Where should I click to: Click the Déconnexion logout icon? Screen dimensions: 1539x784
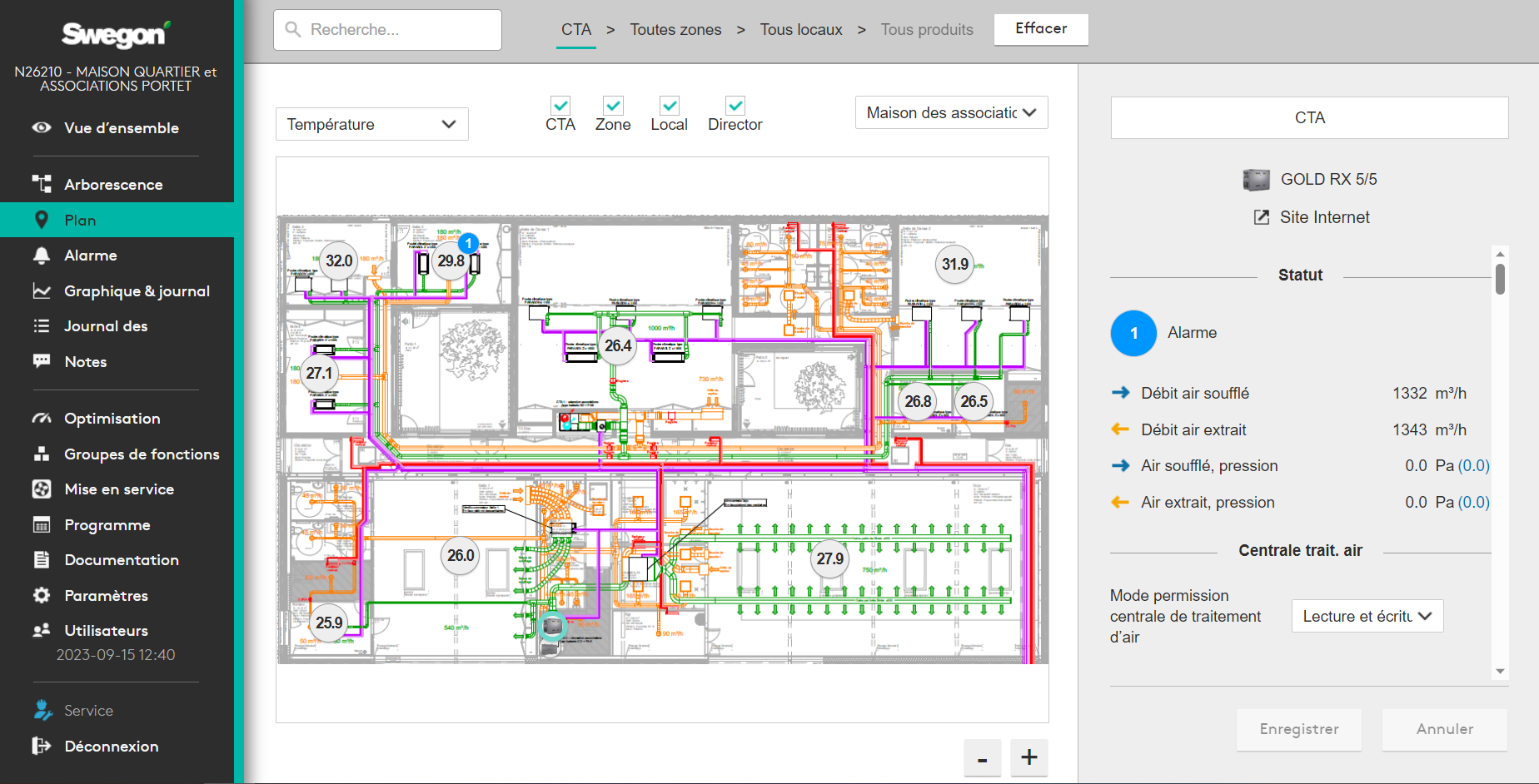click(x=42, y=746)
